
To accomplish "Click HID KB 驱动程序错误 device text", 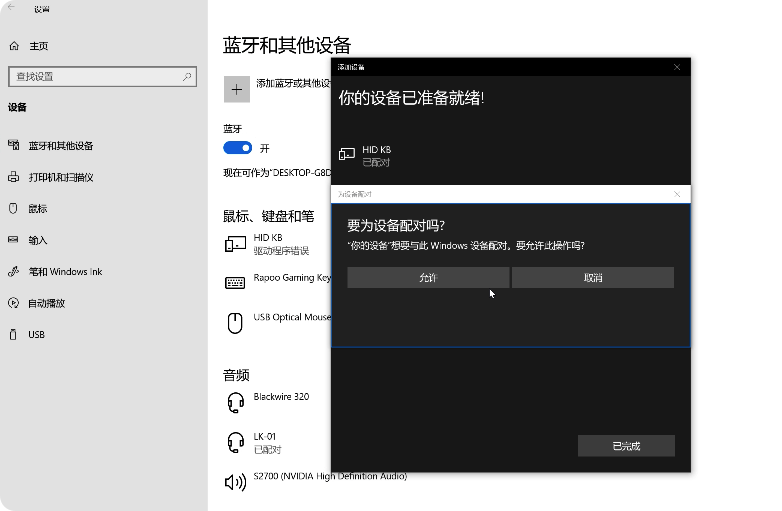I will point(281,244).
